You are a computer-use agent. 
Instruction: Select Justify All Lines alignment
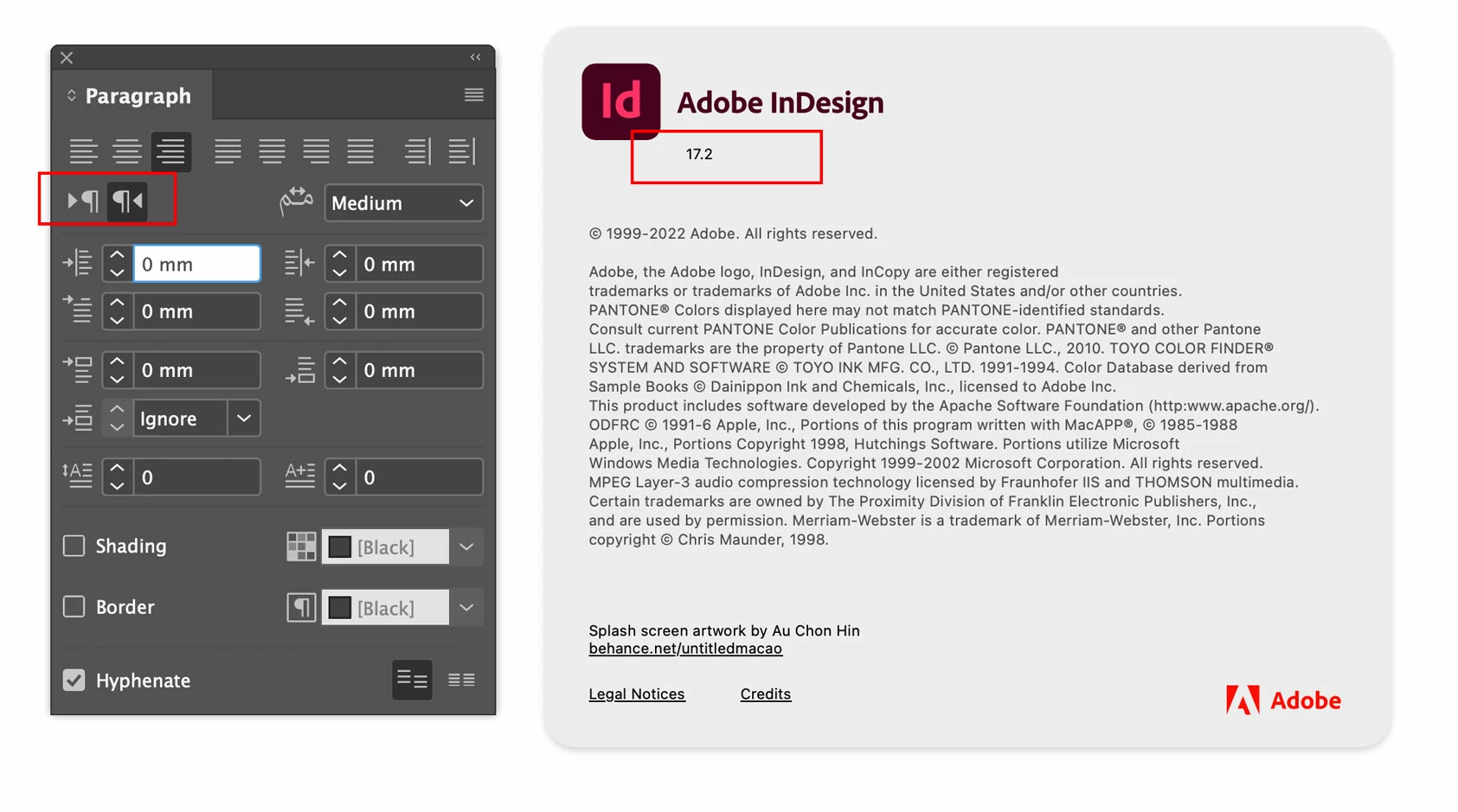(360, 151)
